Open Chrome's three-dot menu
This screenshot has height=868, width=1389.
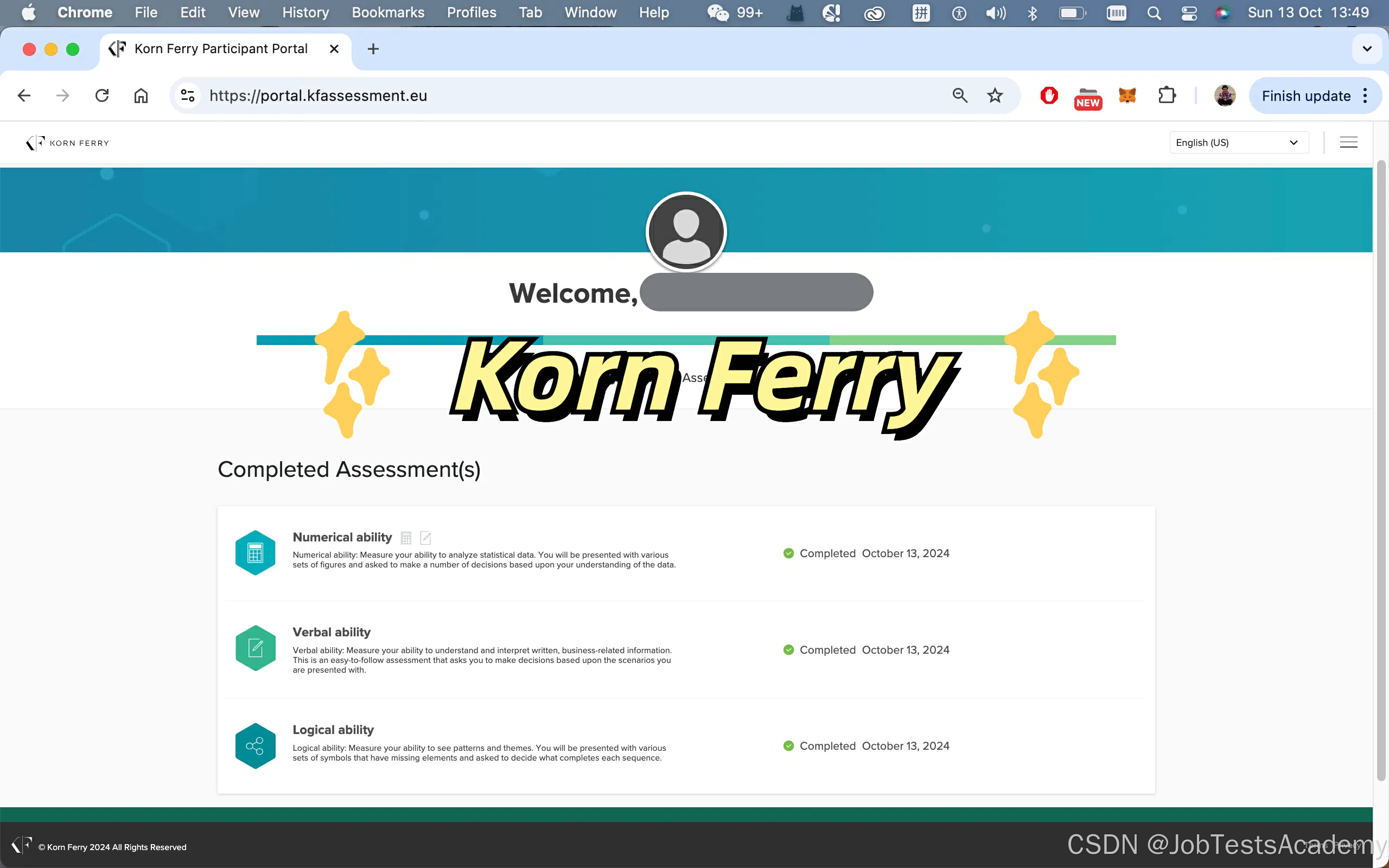click(1366, 96)
